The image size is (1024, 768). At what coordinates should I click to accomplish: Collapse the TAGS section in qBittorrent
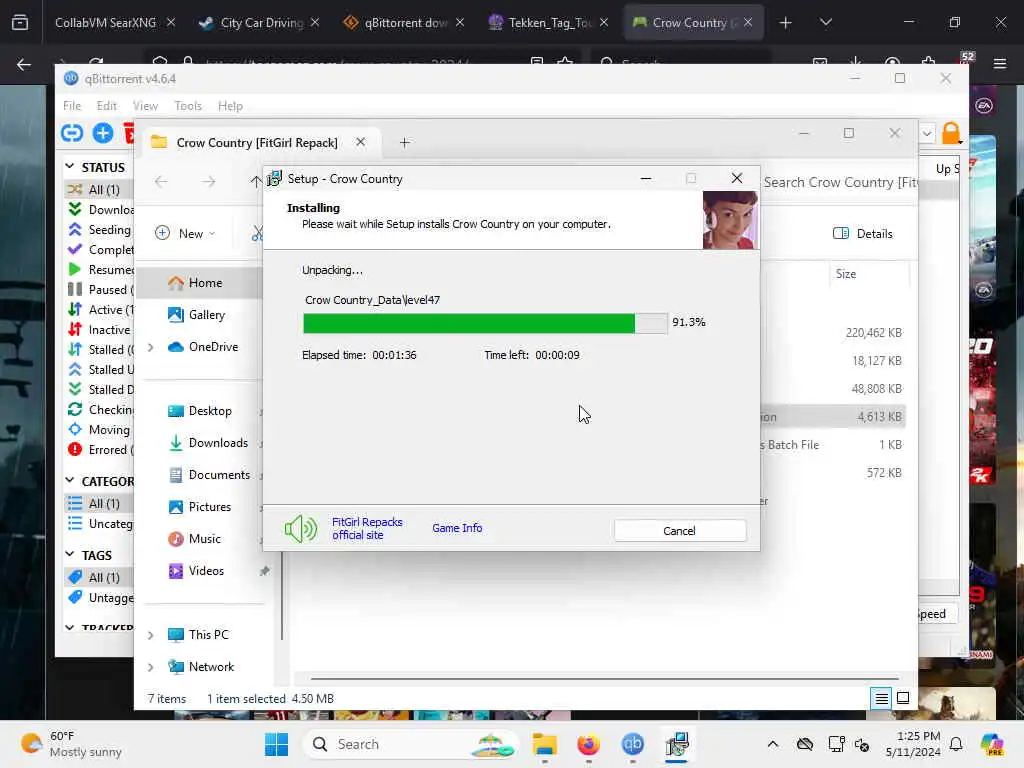(69, 554)
